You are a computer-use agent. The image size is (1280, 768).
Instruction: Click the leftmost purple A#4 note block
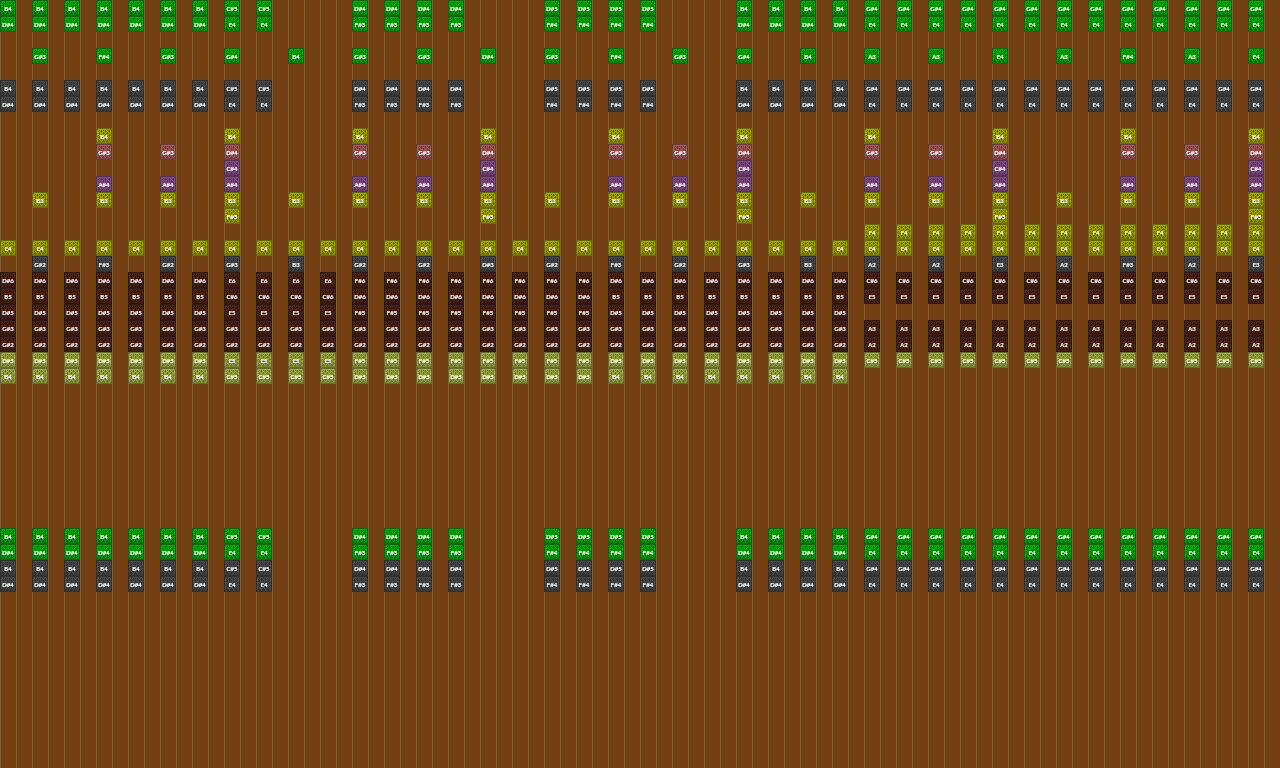(104, 184)
